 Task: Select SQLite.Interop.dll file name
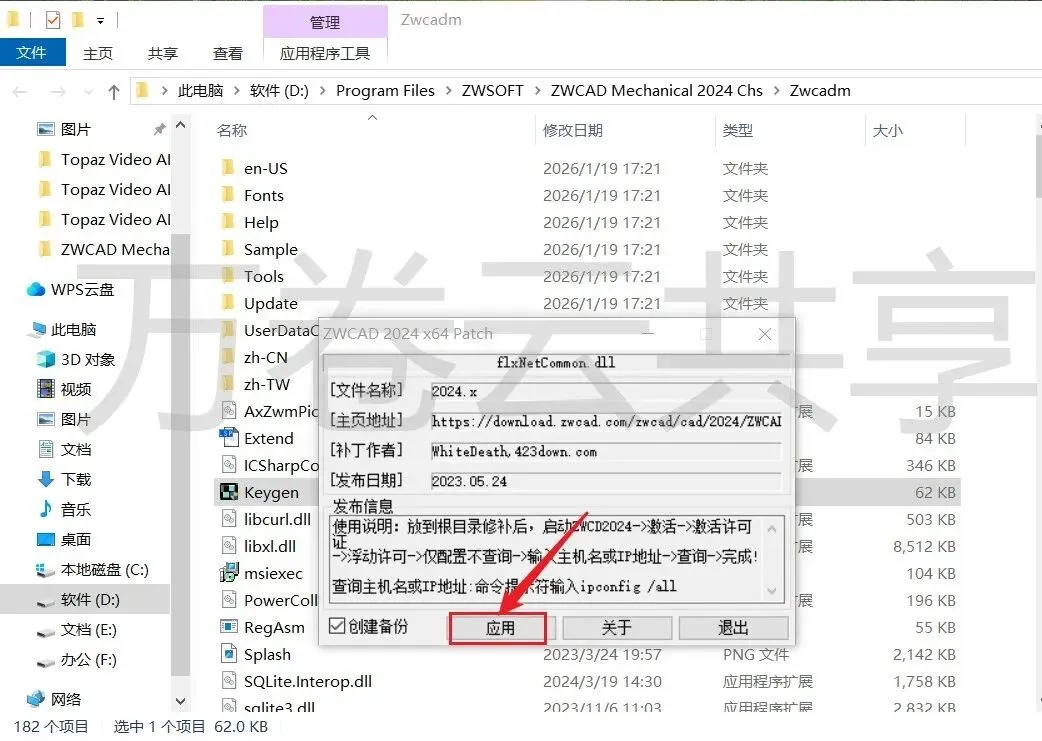click(308, 681)
